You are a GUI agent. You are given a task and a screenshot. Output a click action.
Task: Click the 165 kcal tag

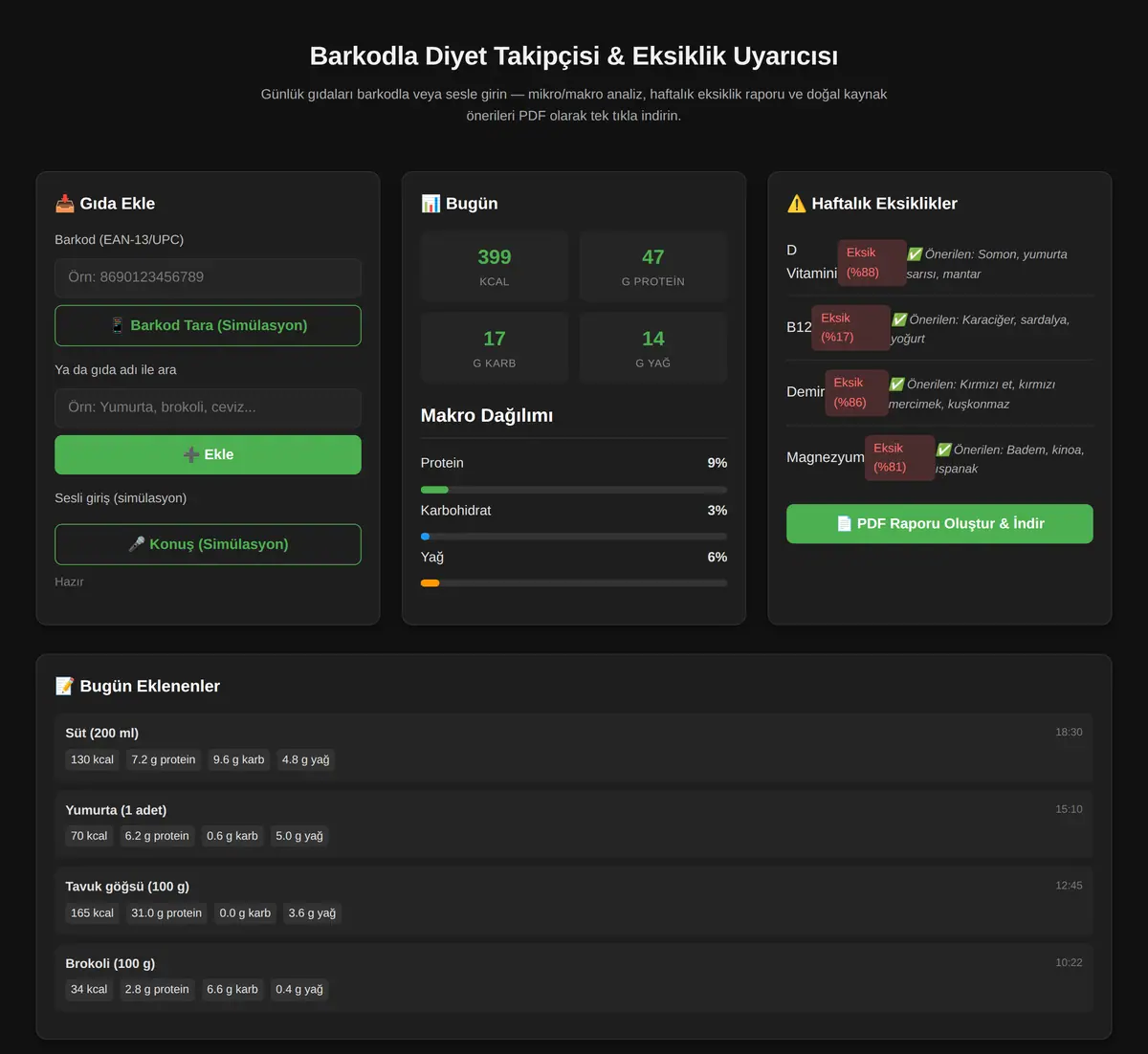[92, 913]
